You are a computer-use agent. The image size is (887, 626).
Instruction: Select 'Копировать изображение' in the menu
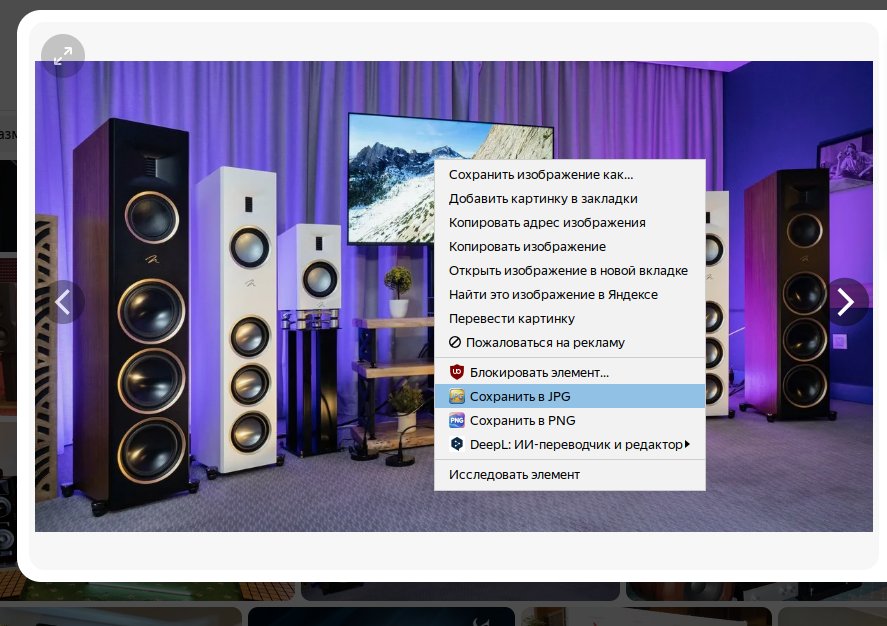[x=527, y=247]
